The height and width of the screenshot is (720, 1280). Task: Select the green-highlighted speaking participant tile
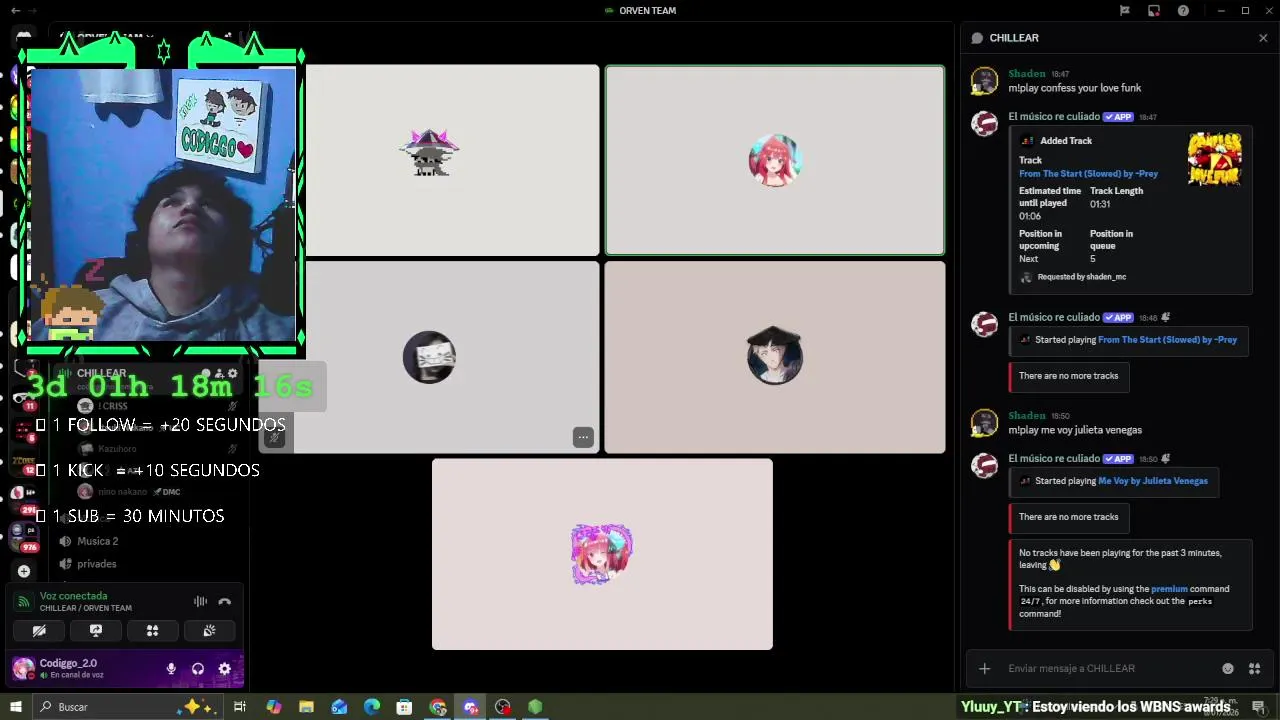[x=775, y=160]
